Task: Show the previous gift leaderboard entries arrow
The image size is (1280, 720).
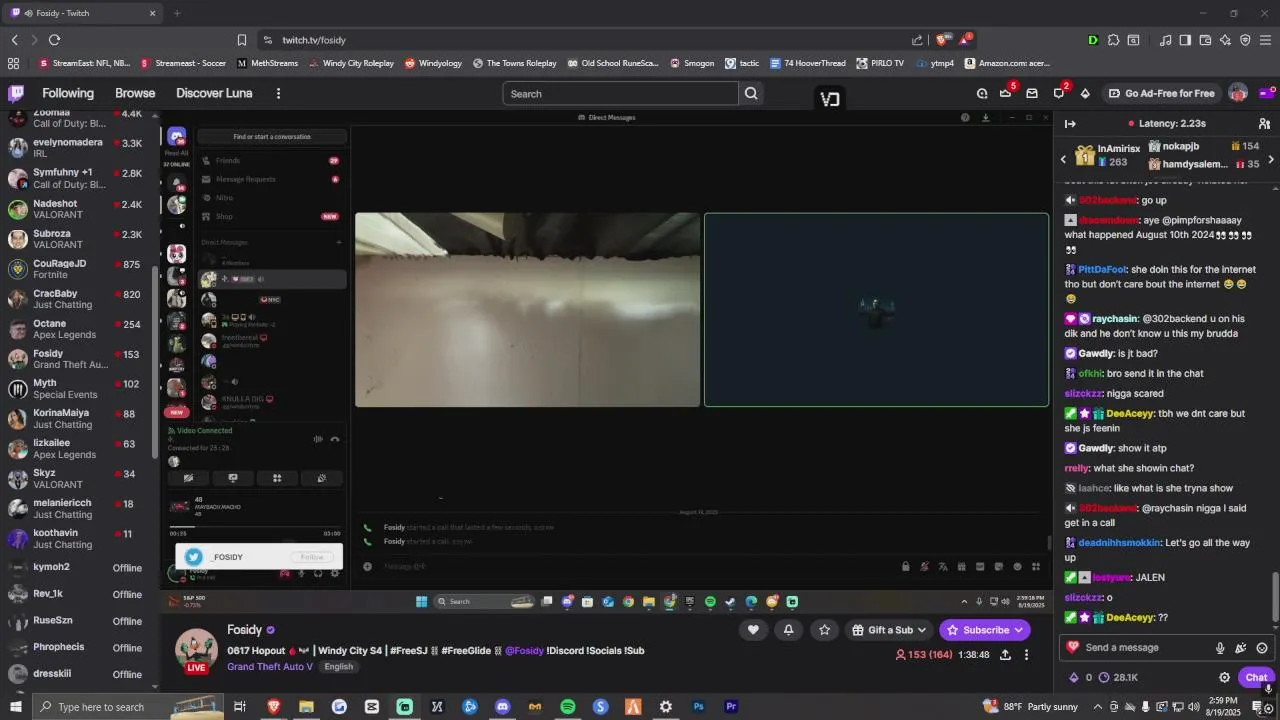Action: click(1063, 159)
